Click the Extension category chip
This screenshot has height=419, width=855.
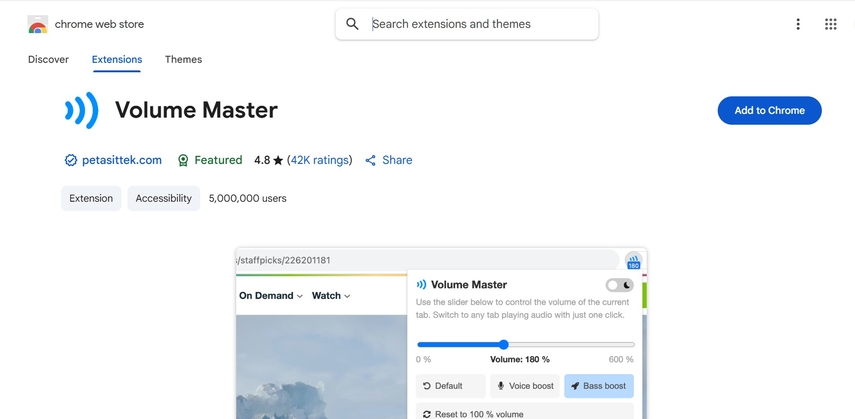(x=91, y=199)
